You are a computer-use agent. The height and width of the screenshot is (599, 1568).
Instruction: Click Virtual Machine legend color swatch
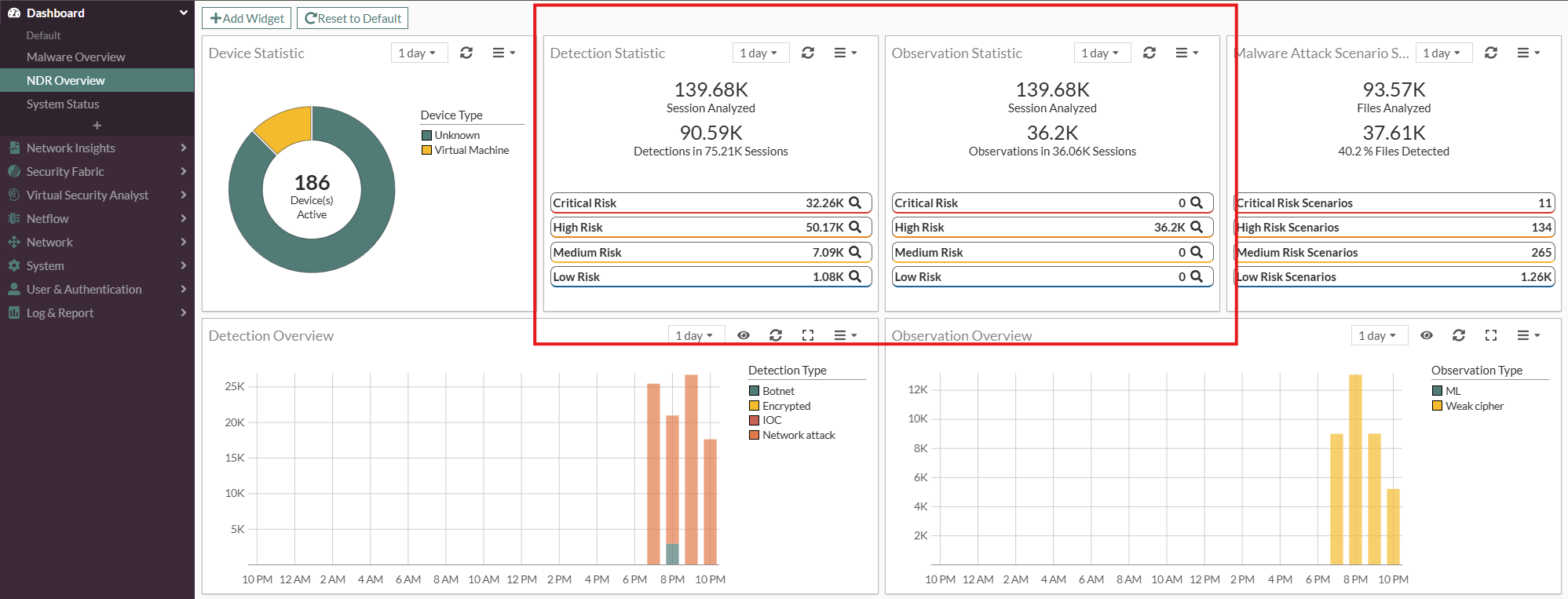tap(426, 150)
